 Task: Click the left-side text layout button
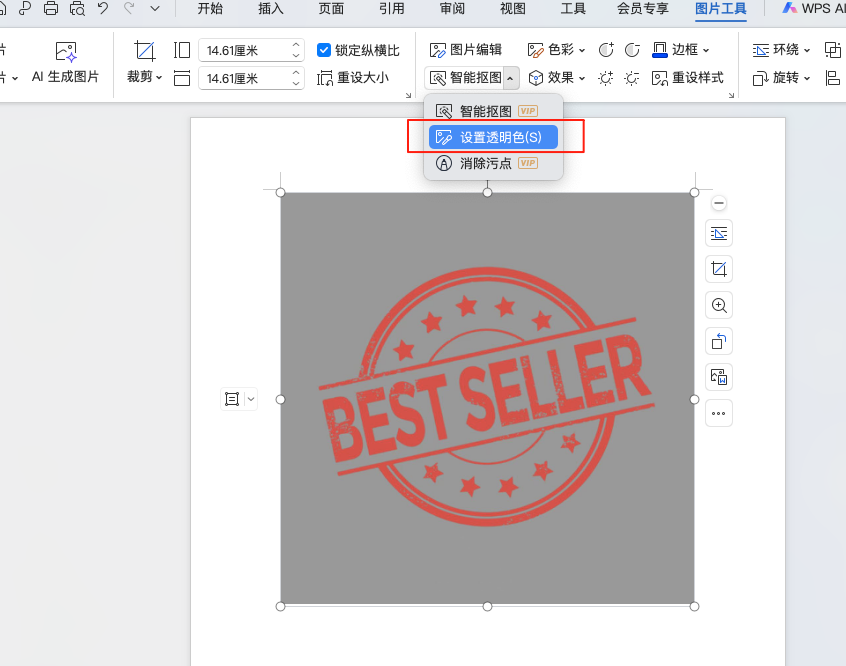coord(232,399)
